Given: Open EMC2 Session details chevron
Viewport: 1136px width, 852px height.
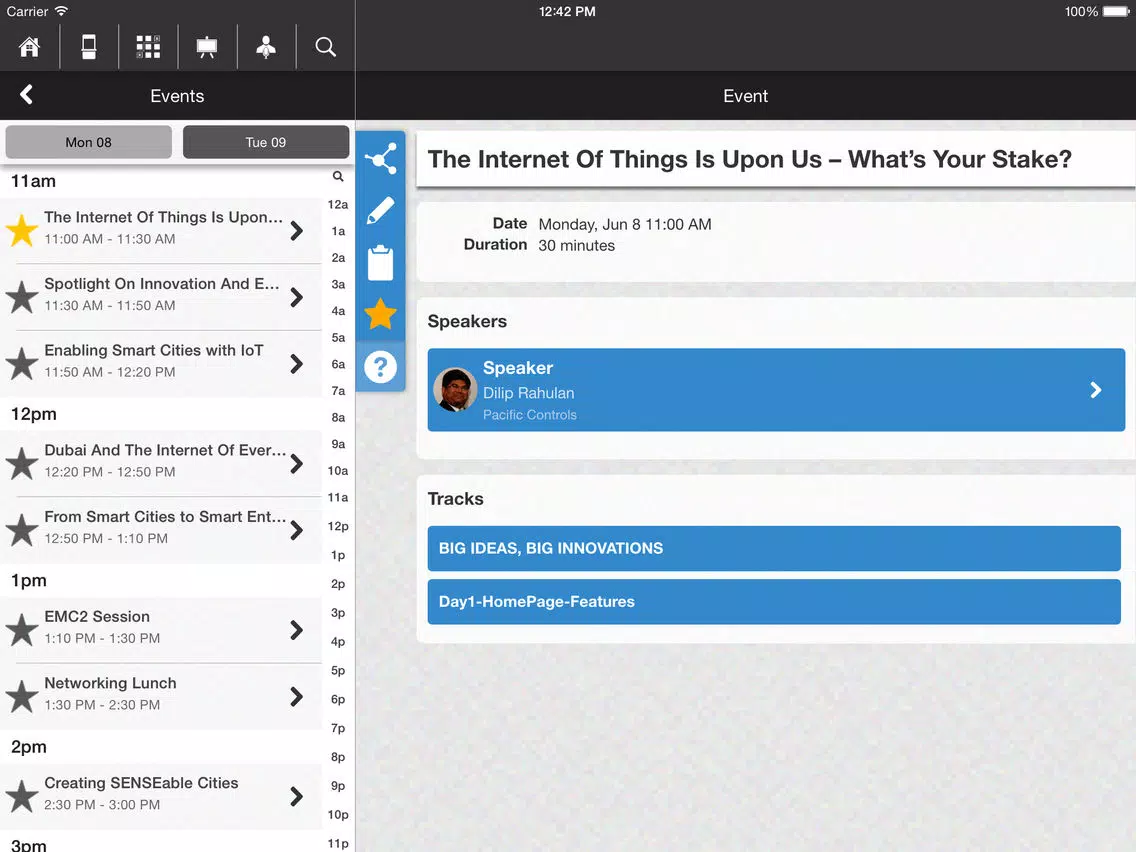Looking at the screenshot, I should coord(296,630).
